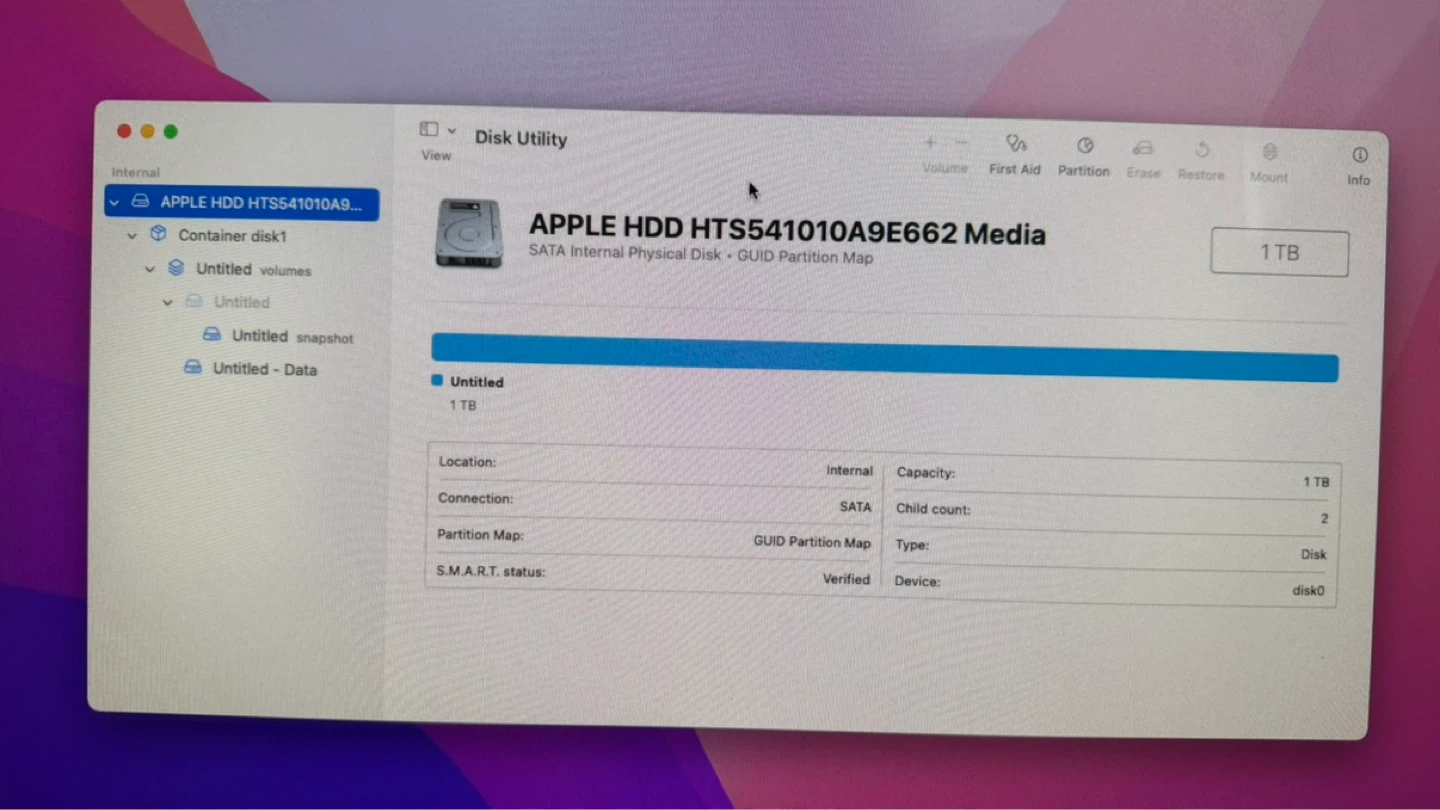Screen dimensions: 1440x810
Task: Select Untitled volumes group in sidebar
Action: click(253, 269)
